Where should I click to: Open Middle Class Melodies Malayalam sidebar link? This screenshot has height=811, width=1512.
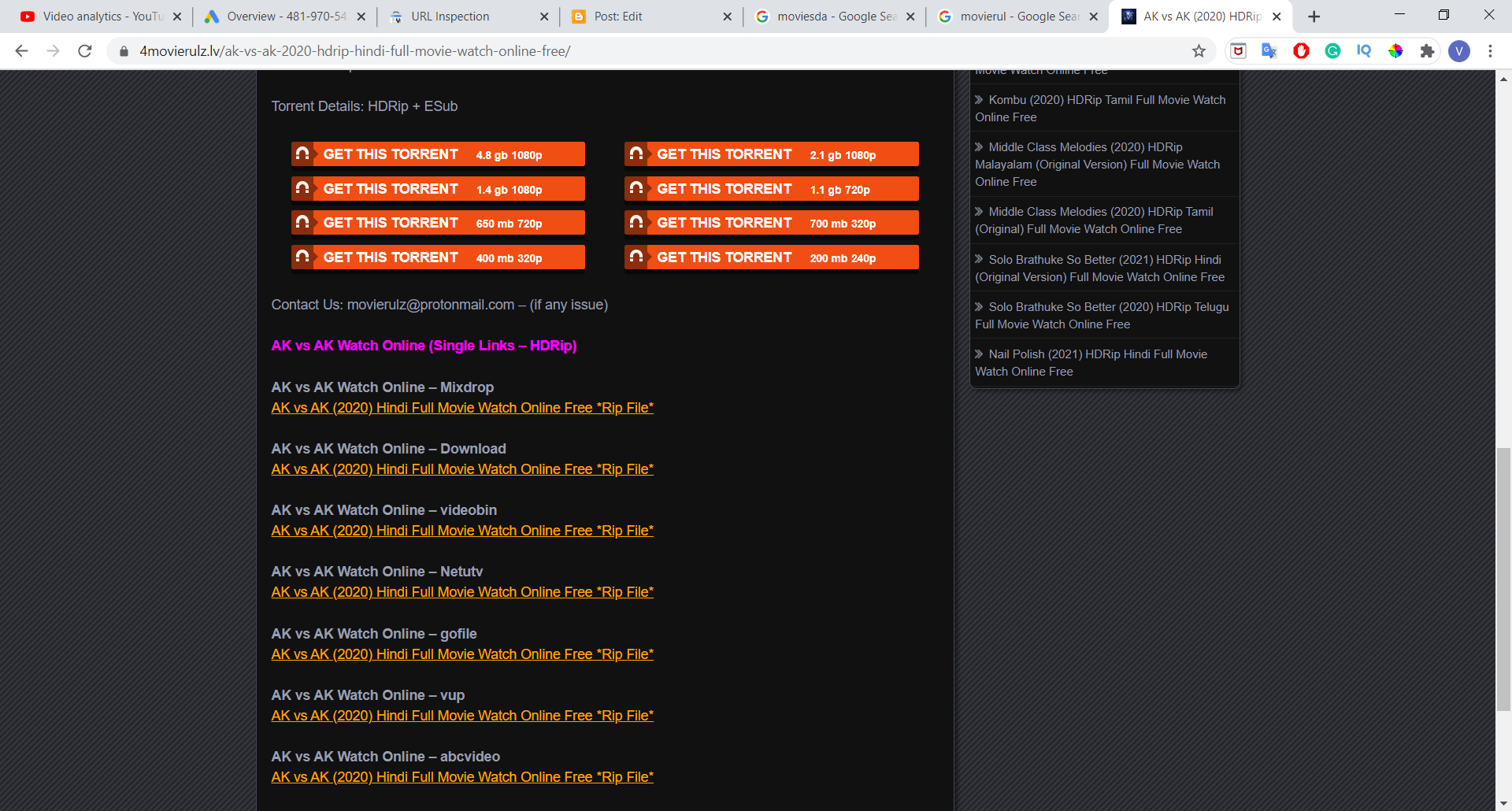[x=1098, y=165]
